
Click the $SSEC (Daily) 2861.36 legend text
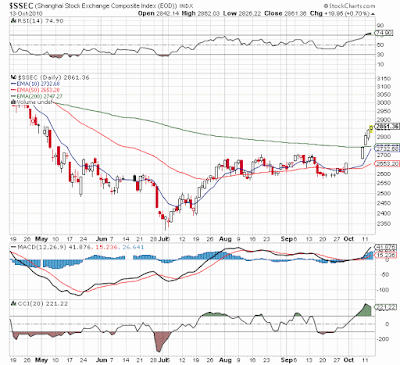click(53, 77)
